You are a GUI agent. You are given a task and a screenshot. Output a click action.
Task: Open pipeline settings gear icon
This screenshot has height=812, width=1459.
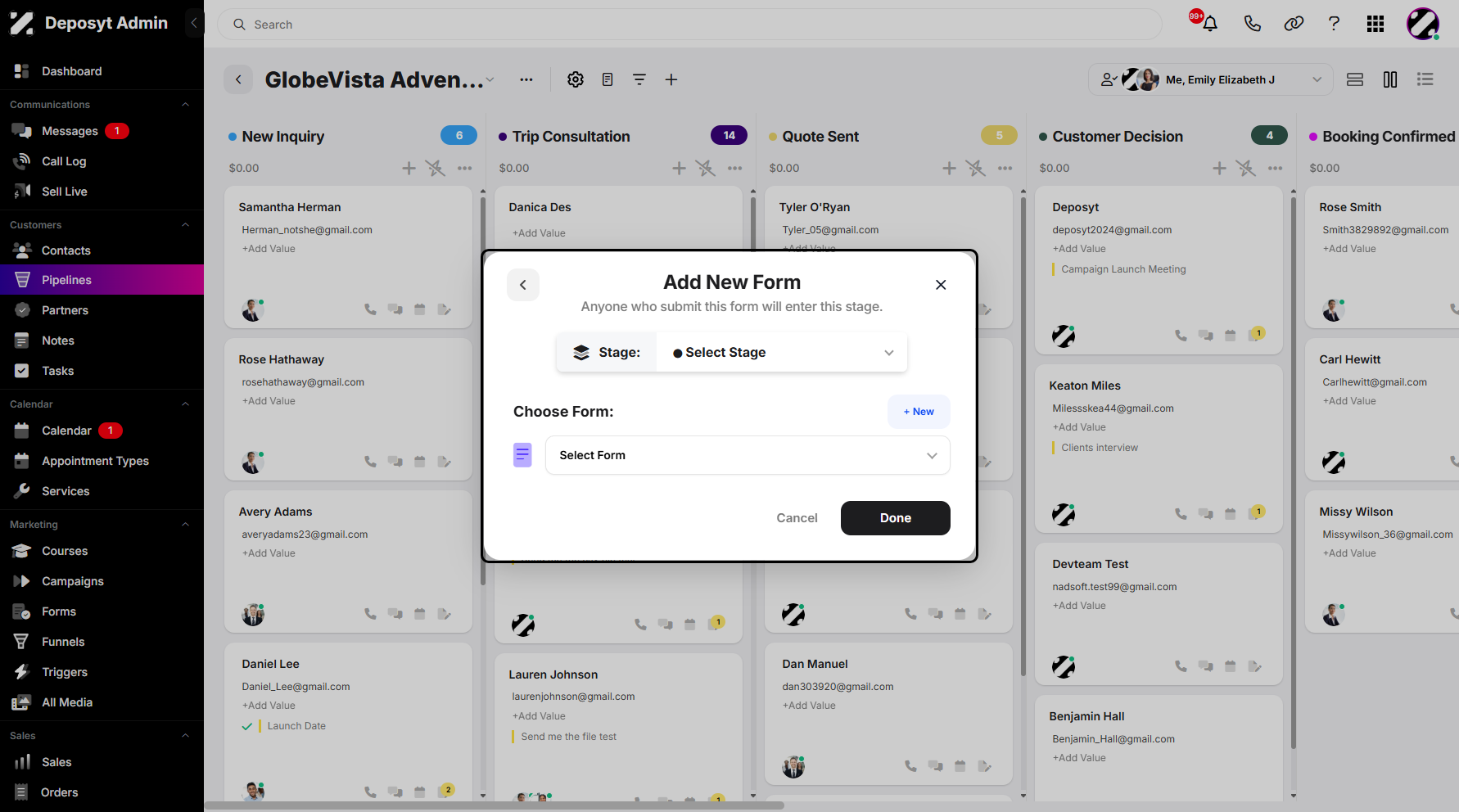(x=576, y=79)
